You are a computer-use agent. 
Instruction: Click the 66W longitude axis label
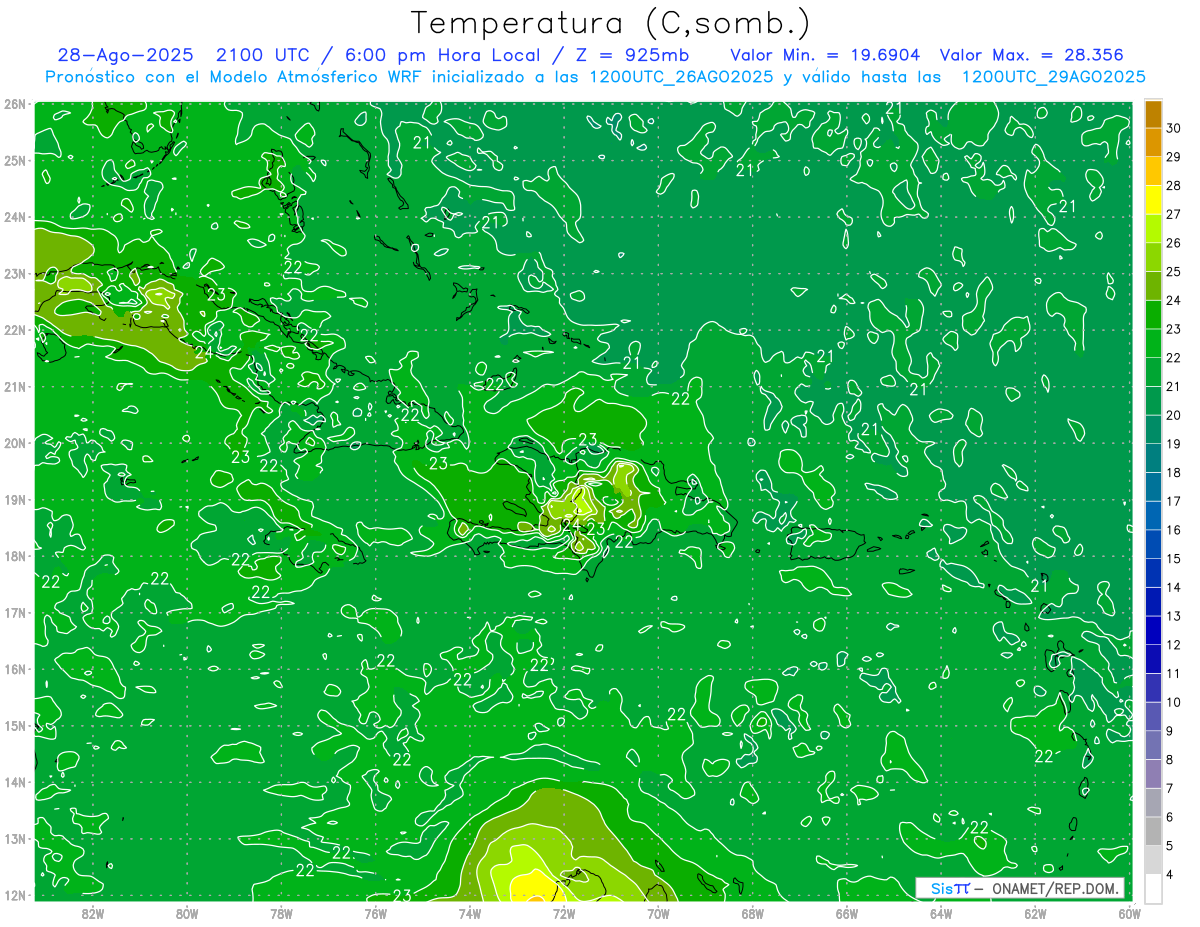click(847, 913)
